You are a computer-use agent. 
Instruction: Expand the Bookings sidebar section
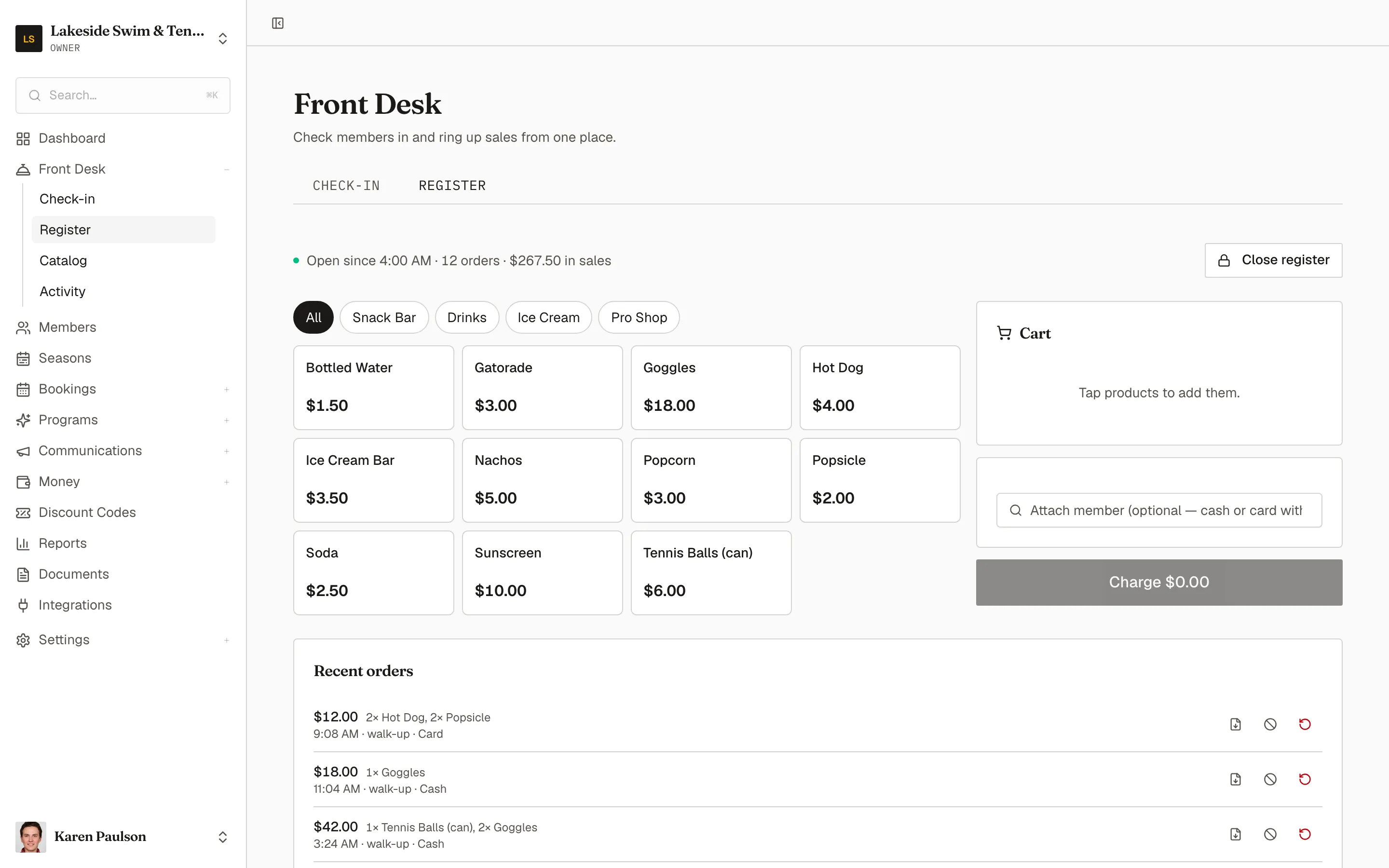[227, 389]
